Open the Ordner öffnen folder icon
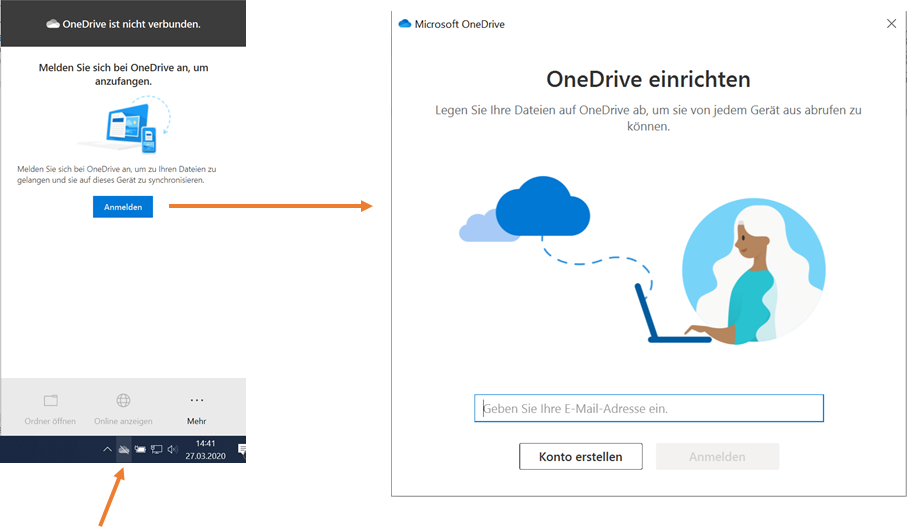907x527 pixels. [x=51, y=400]
